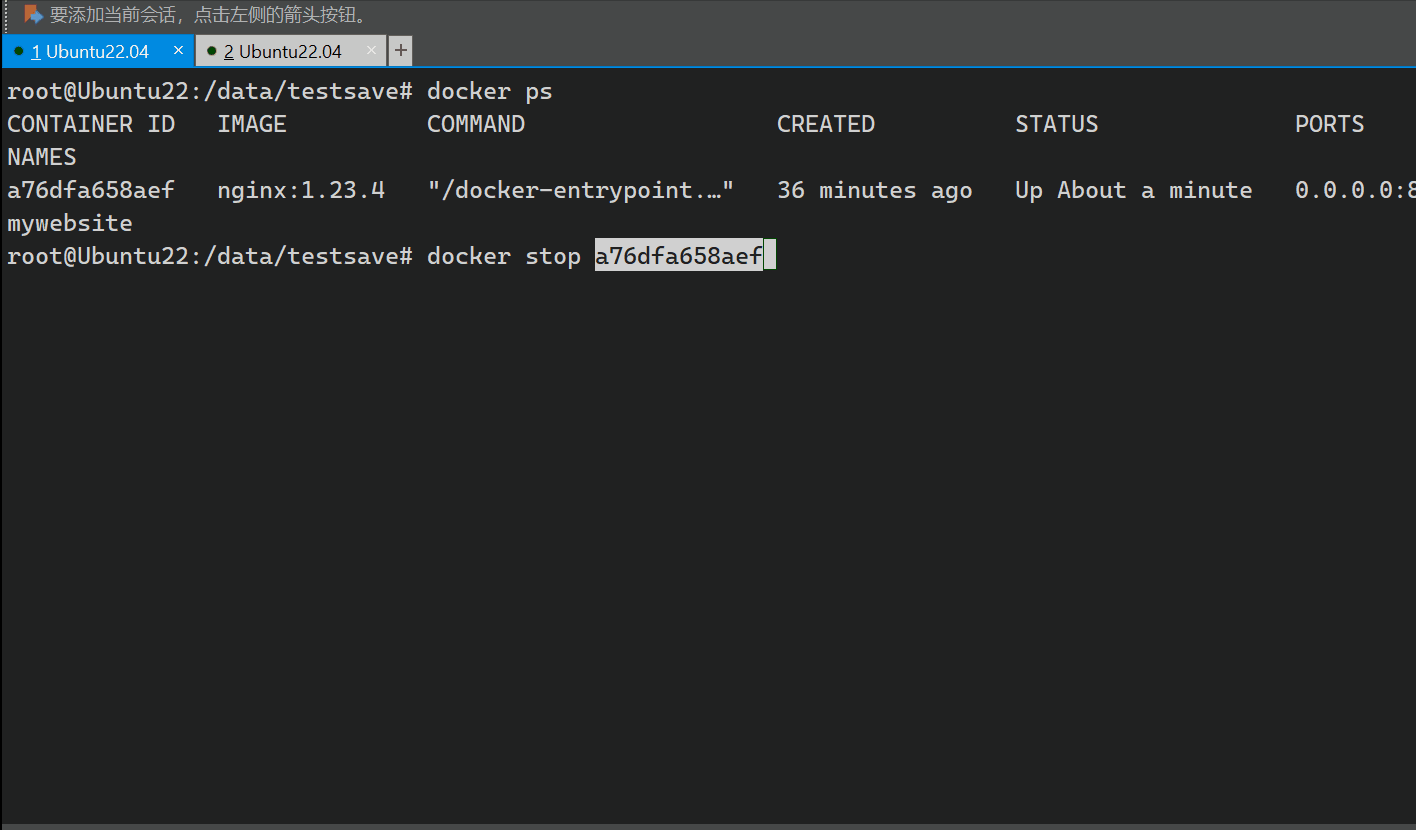Close the 2 Ubuntu22.04 tab

(371, 50)
